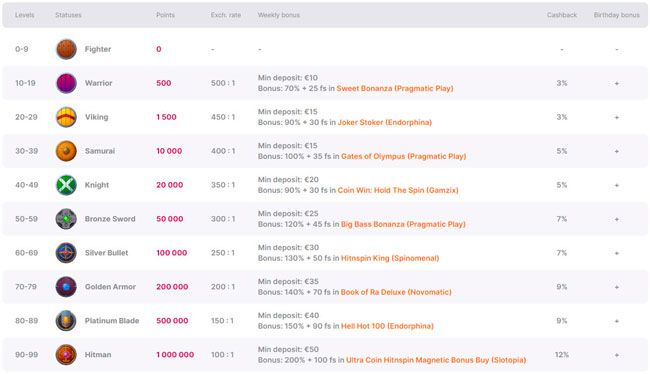Image resolution: width=650 pixels, height=374 pixels.
Task: Select the Silver Bullet crosshair icon
Action: click(66, 253)
